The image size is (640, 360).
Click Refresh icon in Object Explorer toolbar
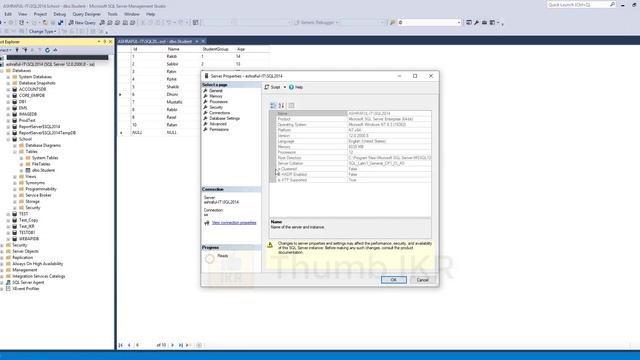(x=47, y=50)
